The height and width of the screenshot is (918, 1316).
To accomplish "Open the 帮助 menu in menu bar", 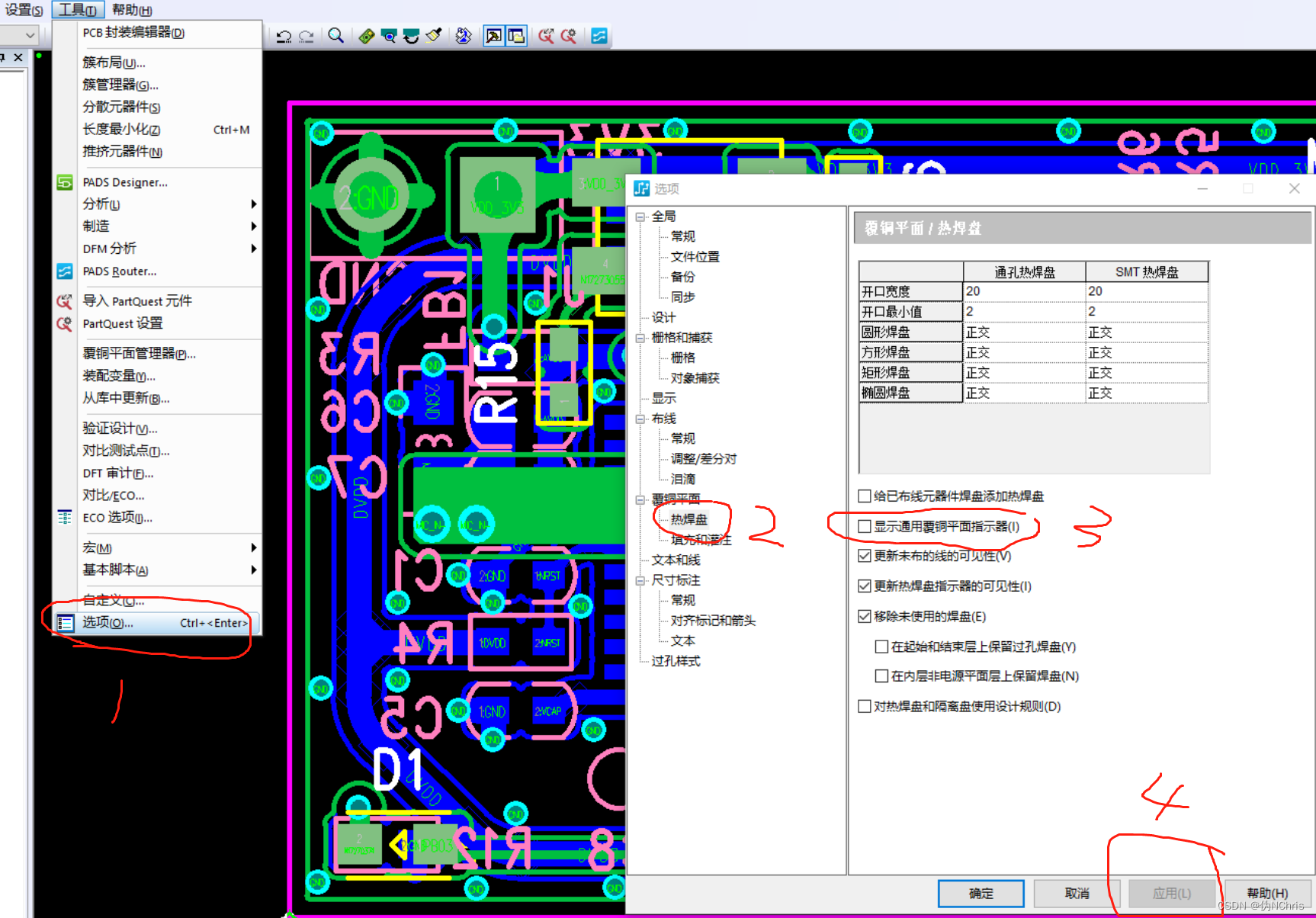I will 132,10.
